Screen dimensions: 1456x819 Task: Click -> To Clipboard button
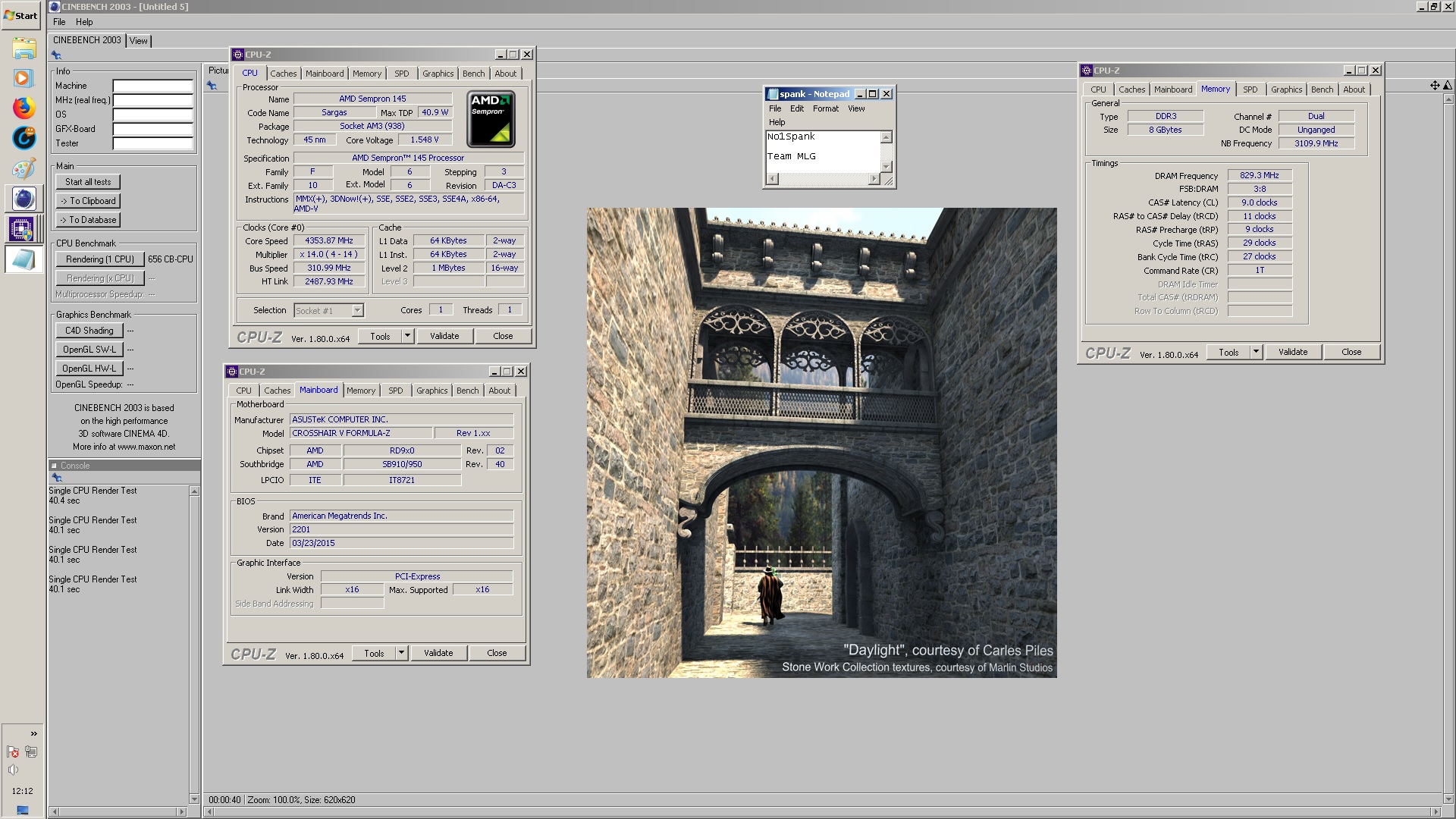(88, 201)
